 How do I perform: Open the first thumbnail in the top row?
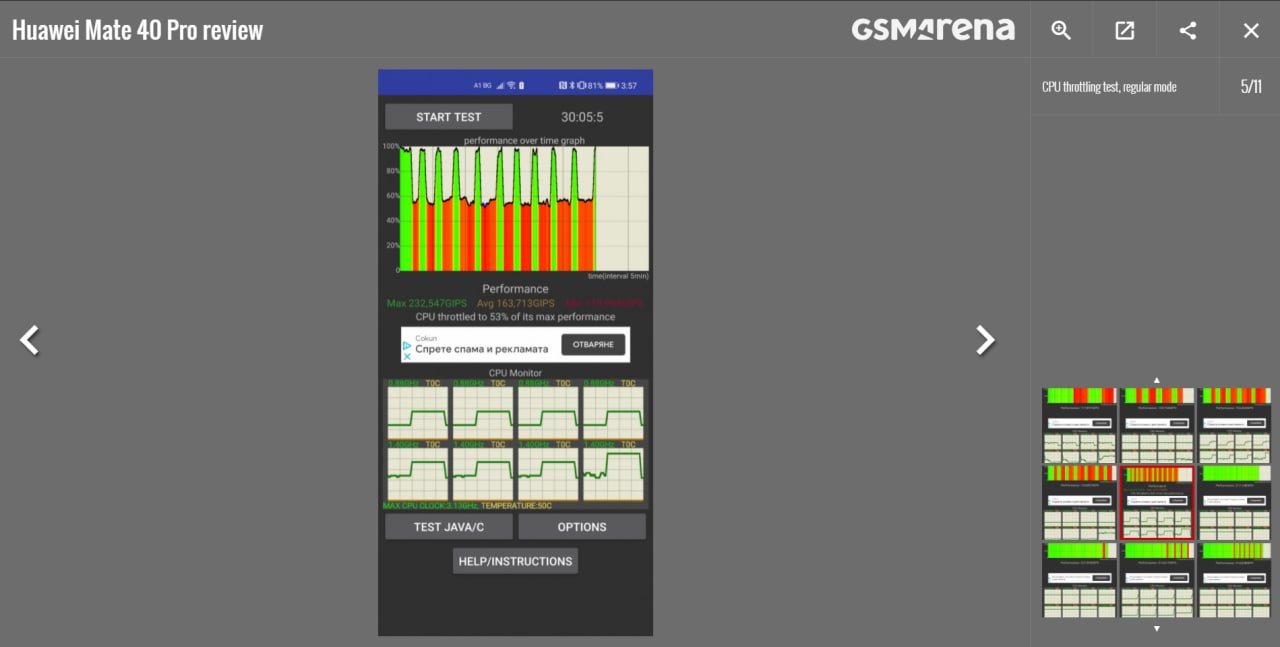point(1079,426)
